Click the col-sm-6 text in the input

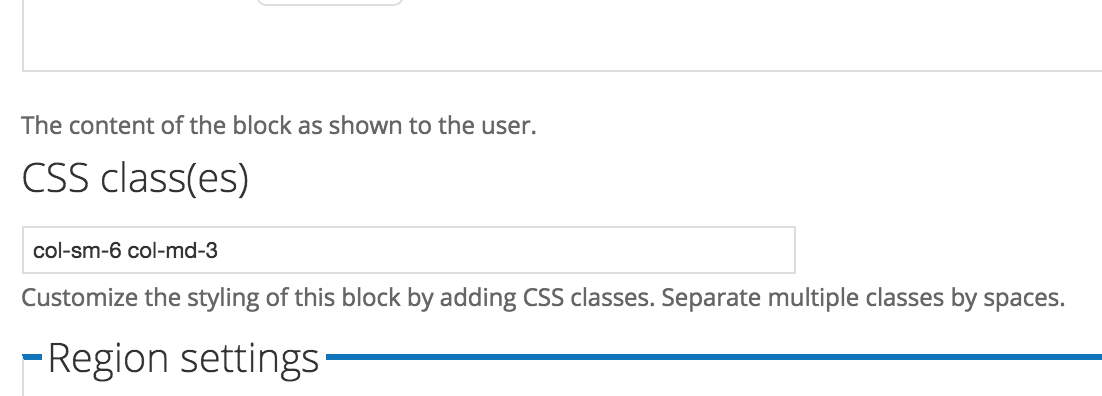pos(78,250)
